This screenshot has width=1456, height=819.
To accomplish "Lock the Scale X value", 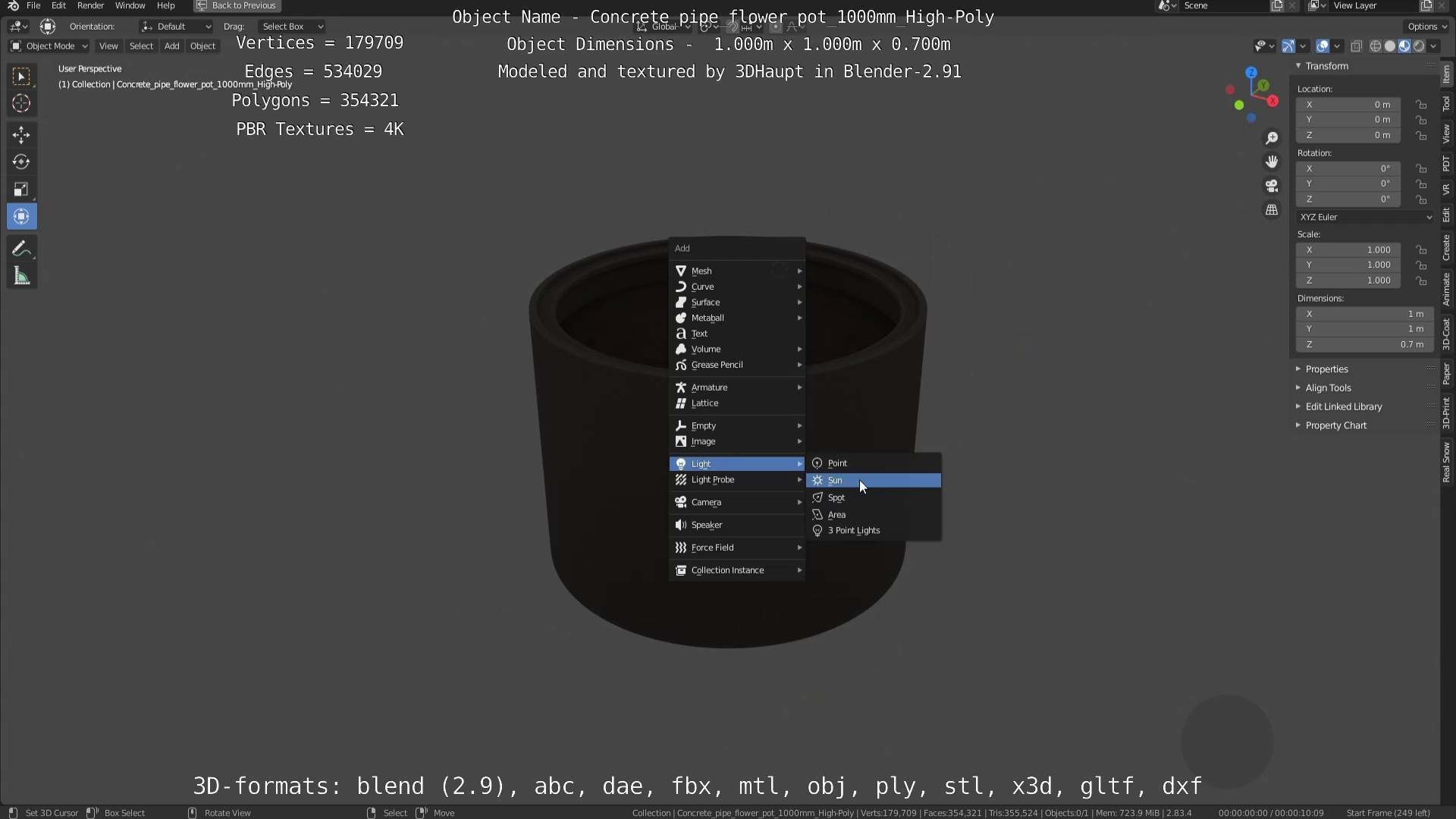I will tap(1421, 249).
